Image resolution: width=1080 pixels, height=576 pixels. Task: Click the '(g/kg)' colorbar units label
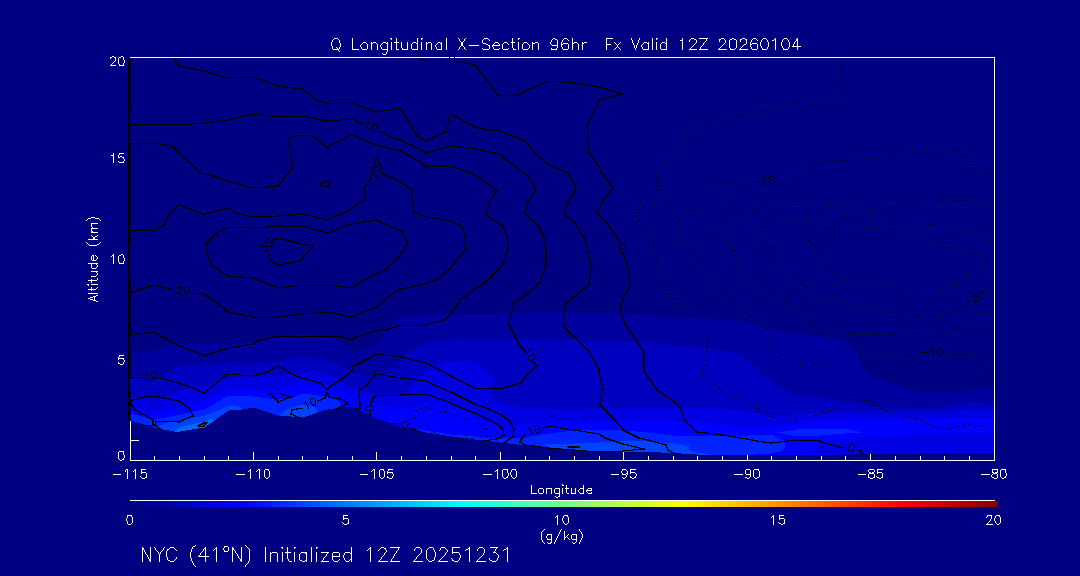(562, 535)
